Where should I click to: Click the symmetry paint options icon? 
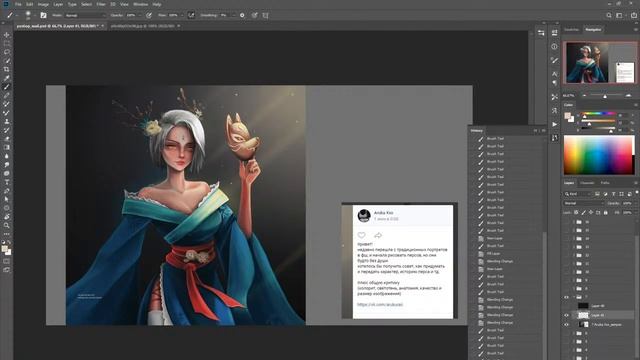coord(265,15)
